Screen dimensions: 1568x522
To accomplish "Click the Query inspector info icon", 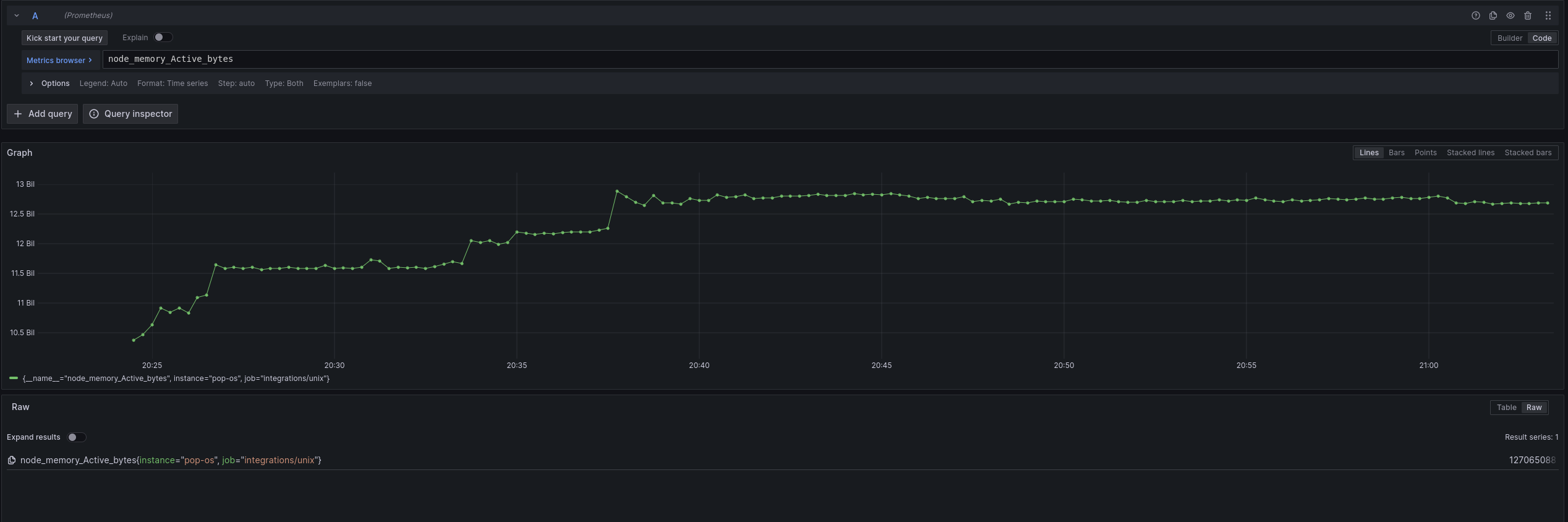I will point(94,114).
